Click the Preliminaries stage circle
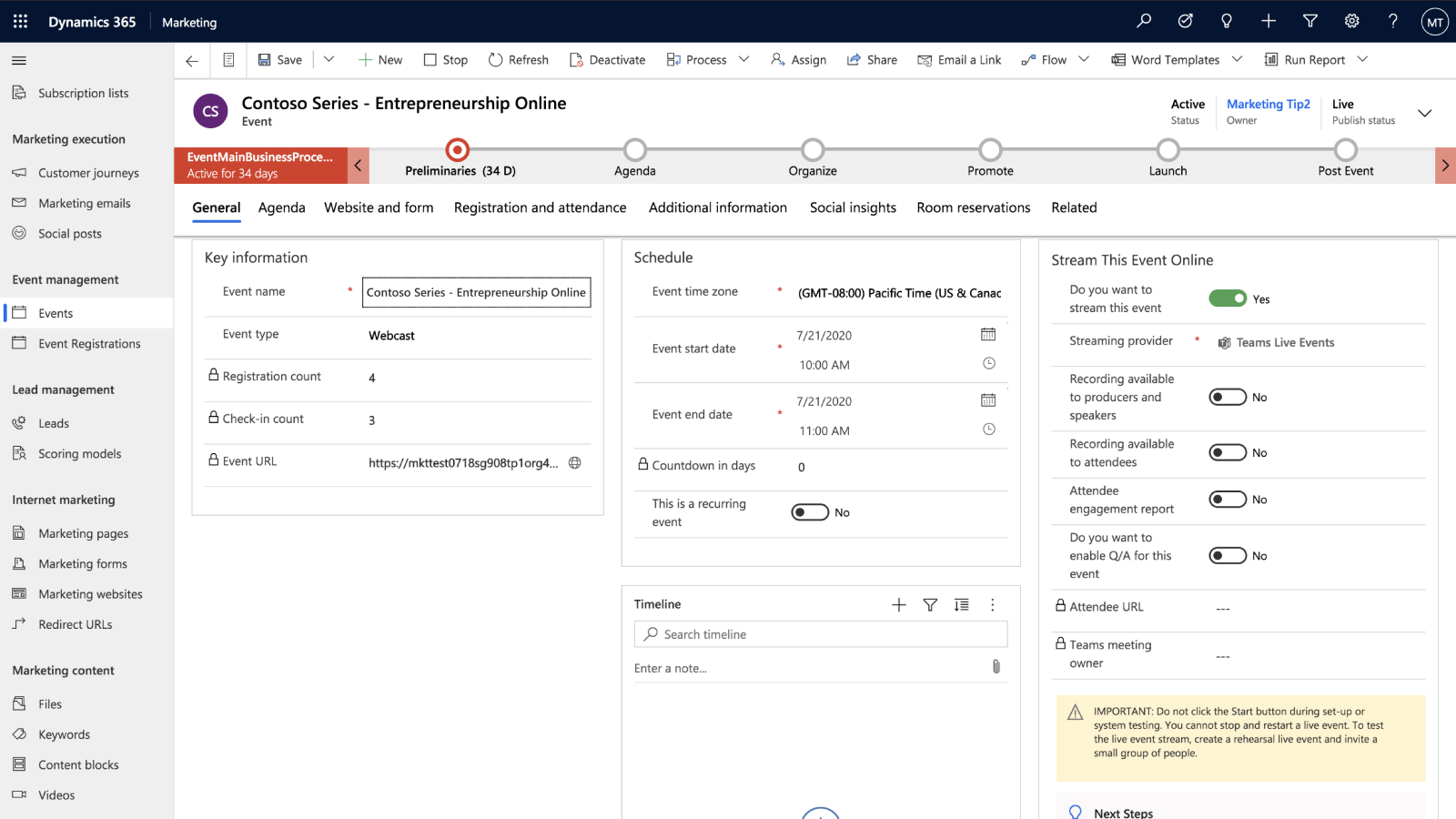Viewport: 1456px width, 819px height. click(x=458, y=149)
